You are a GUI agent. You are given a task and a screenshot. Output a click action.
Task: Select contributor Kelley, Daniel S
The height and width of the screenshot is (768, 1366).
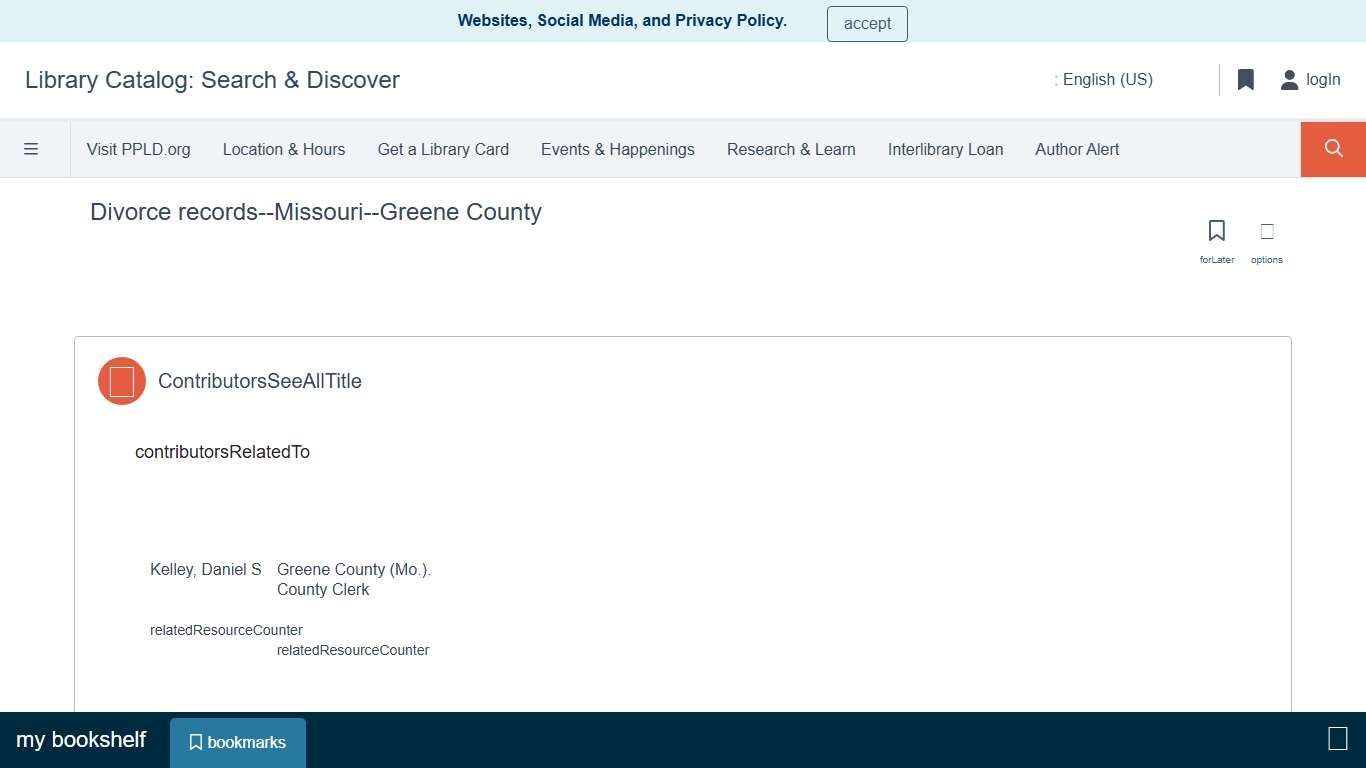pyautogui.click(x=205, y=569)
